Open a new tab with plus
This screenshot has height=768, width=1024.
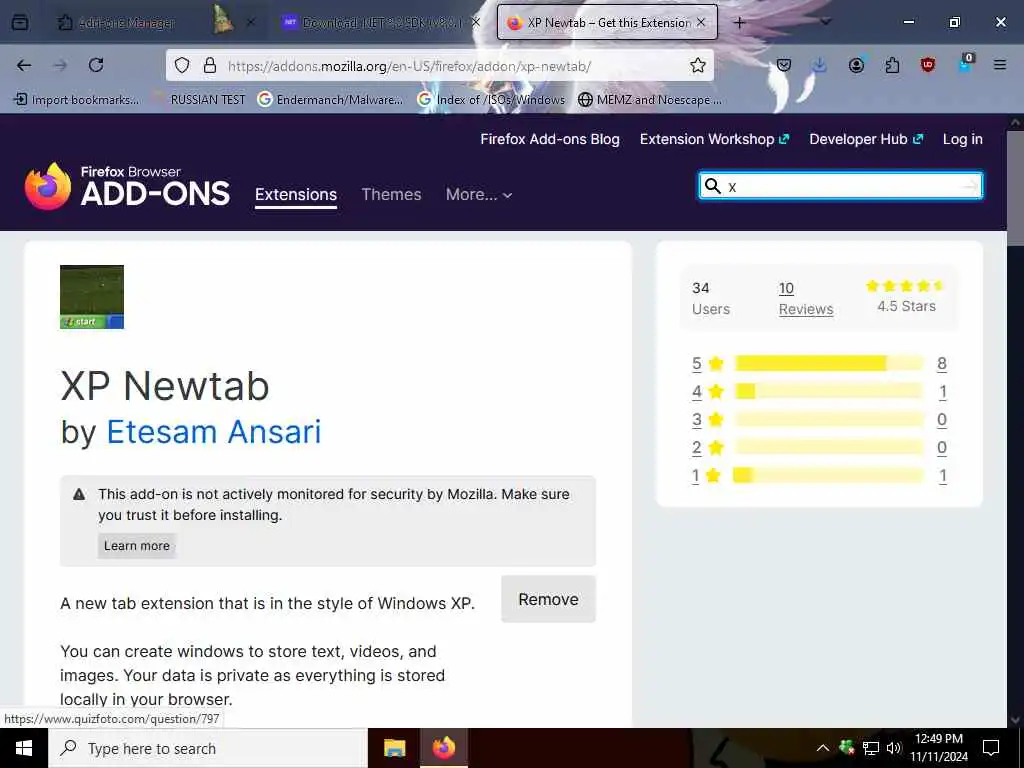[739, 23]
